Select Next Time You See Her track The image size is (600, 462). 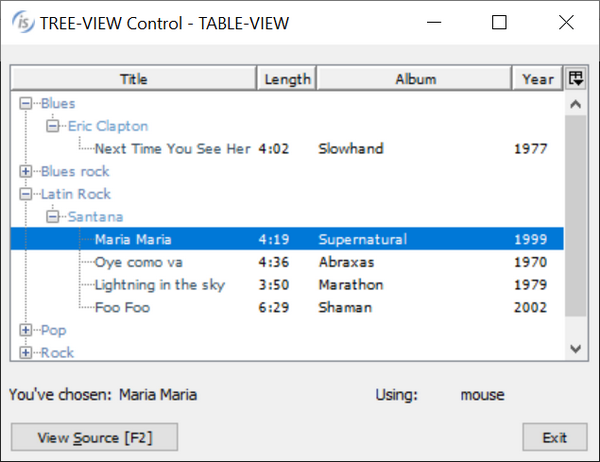172,149
